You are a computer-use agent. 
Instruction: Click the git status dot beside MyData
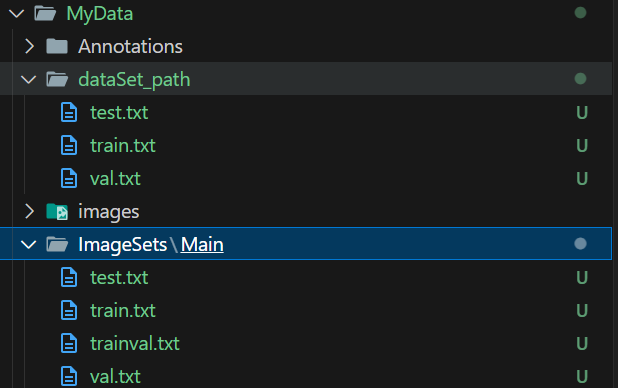pyautogui.click(x=580, y=13)
